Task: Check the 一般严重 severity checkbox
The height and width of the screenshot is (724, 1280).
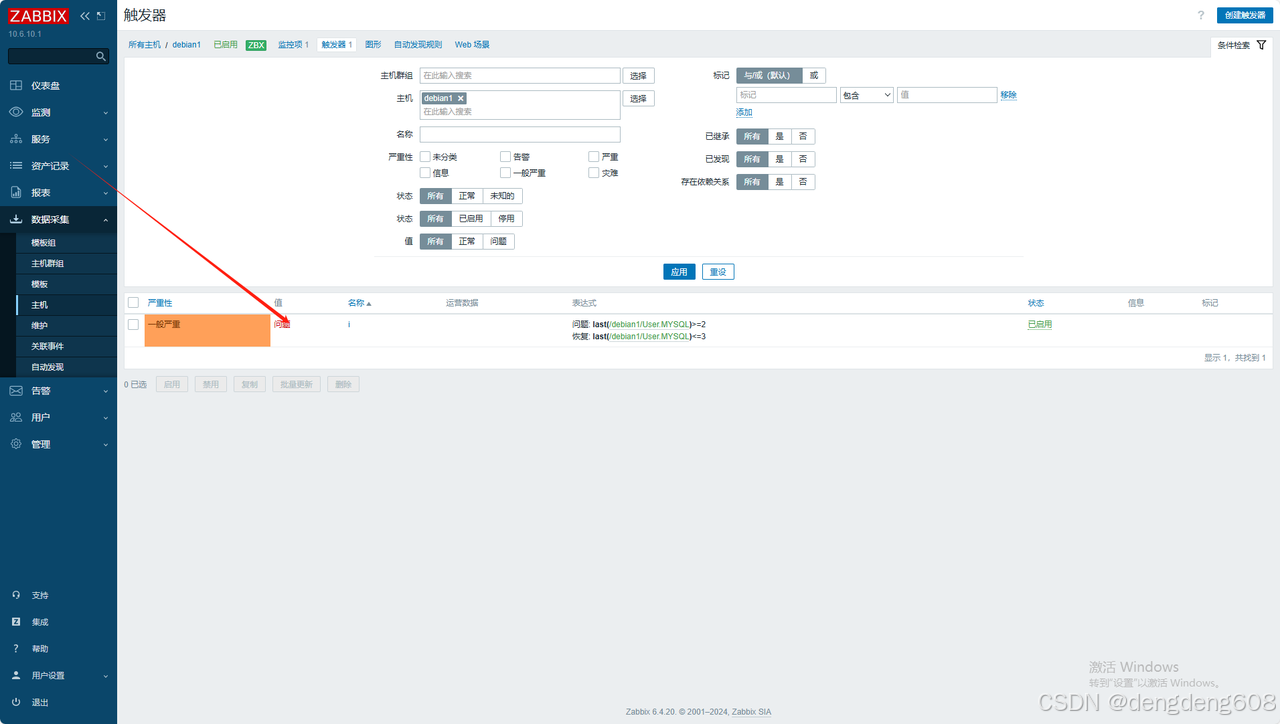Action: (x=505, y=173)
